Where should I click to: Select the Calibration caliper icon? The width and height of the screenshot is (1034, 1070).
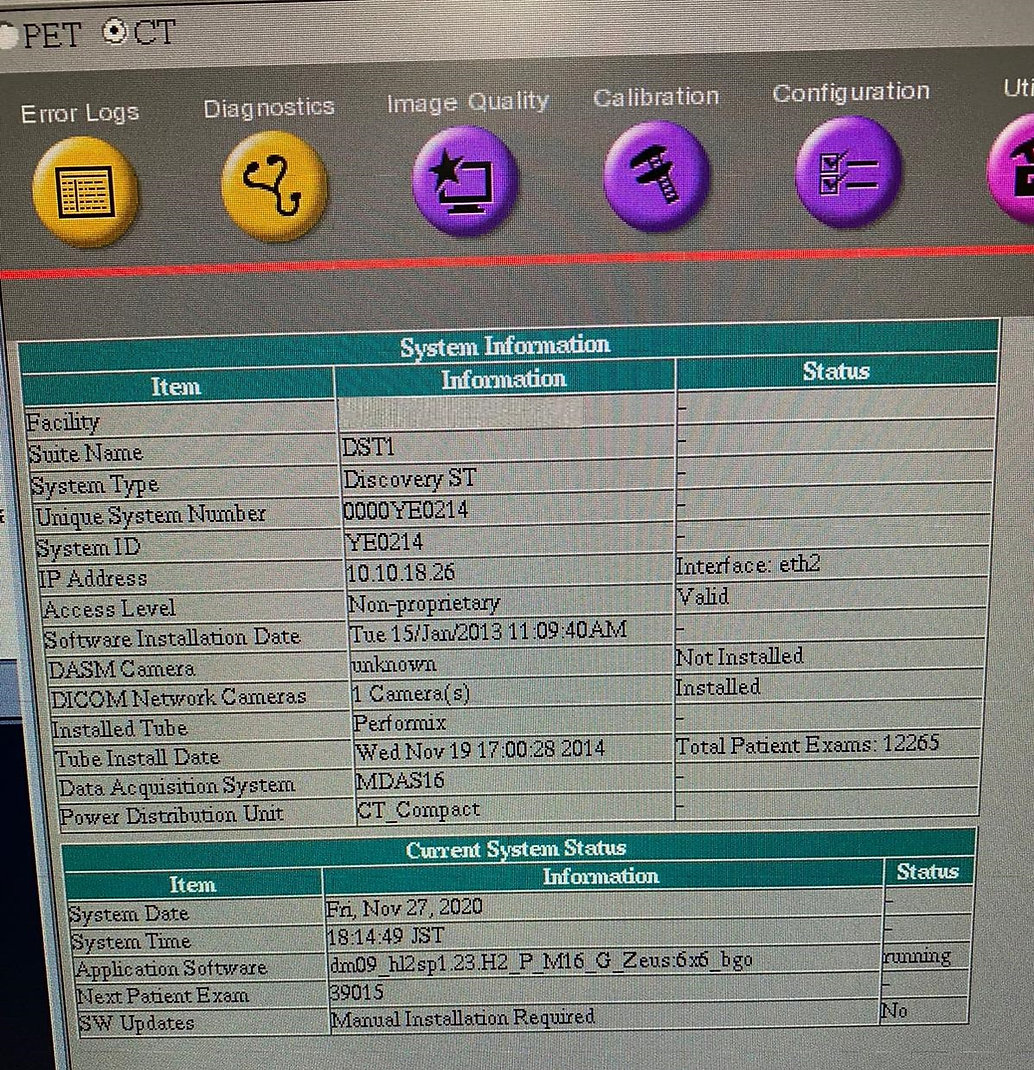(x=656, y=176)
